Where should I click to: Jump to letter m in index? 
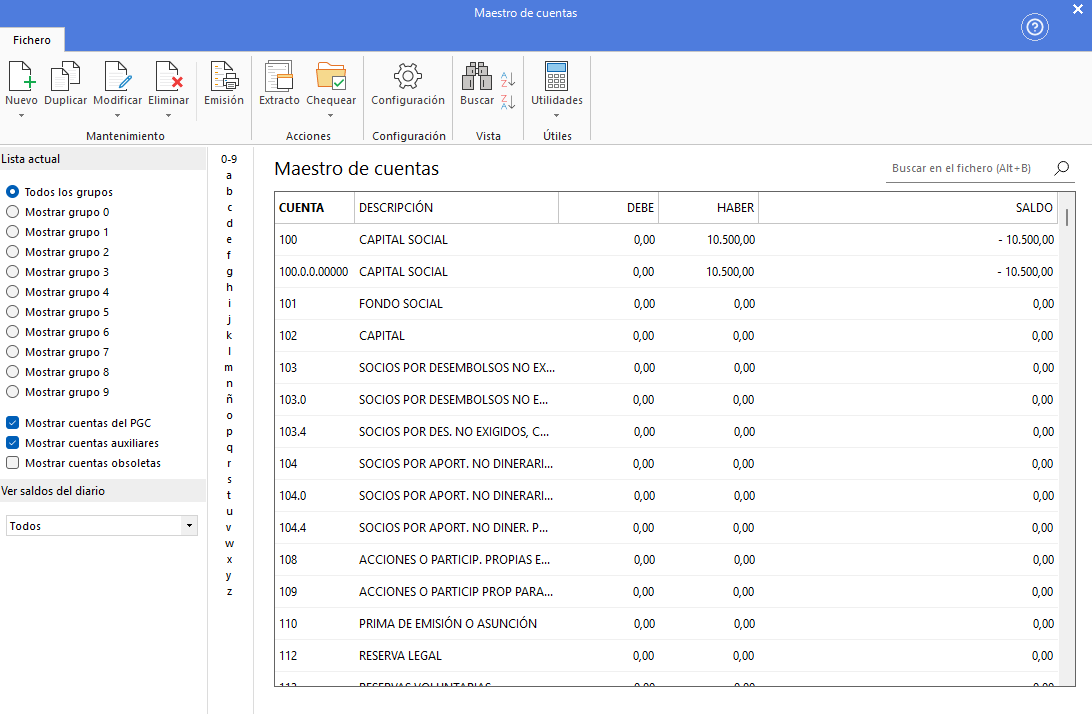click(x=229, y=367)
